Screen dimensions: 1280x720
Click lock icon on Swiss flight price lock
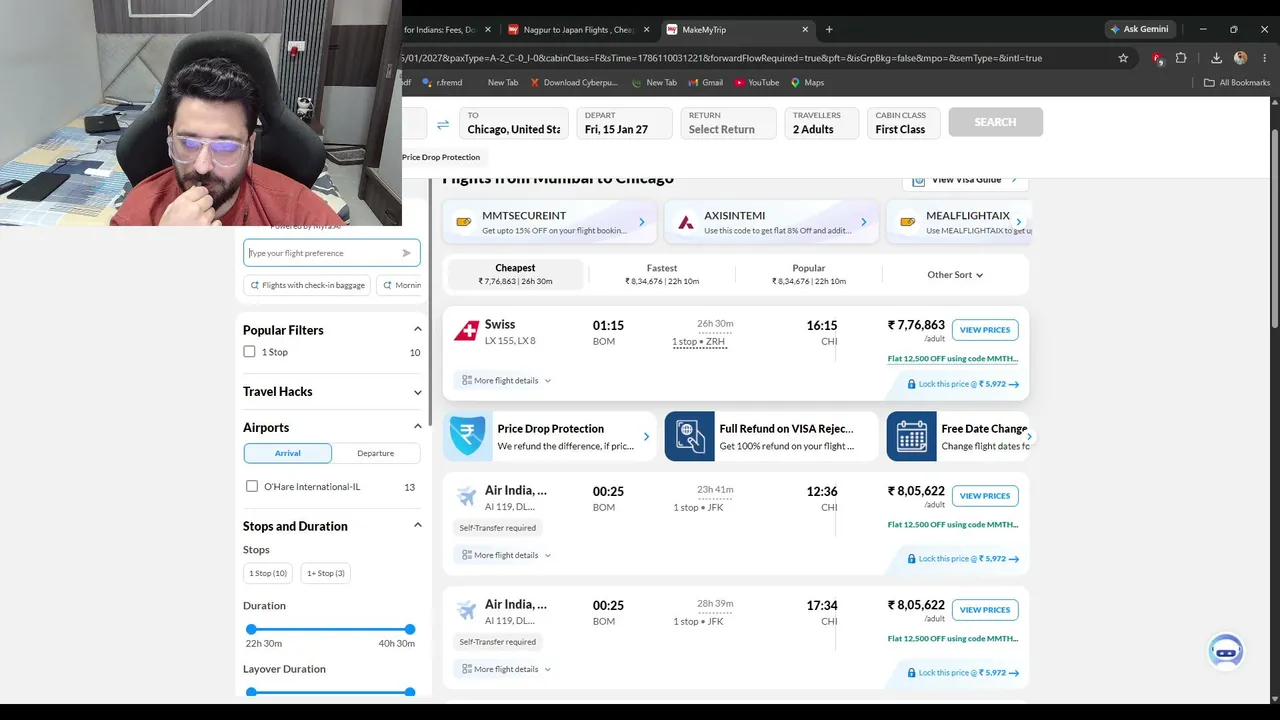(912, 384)
